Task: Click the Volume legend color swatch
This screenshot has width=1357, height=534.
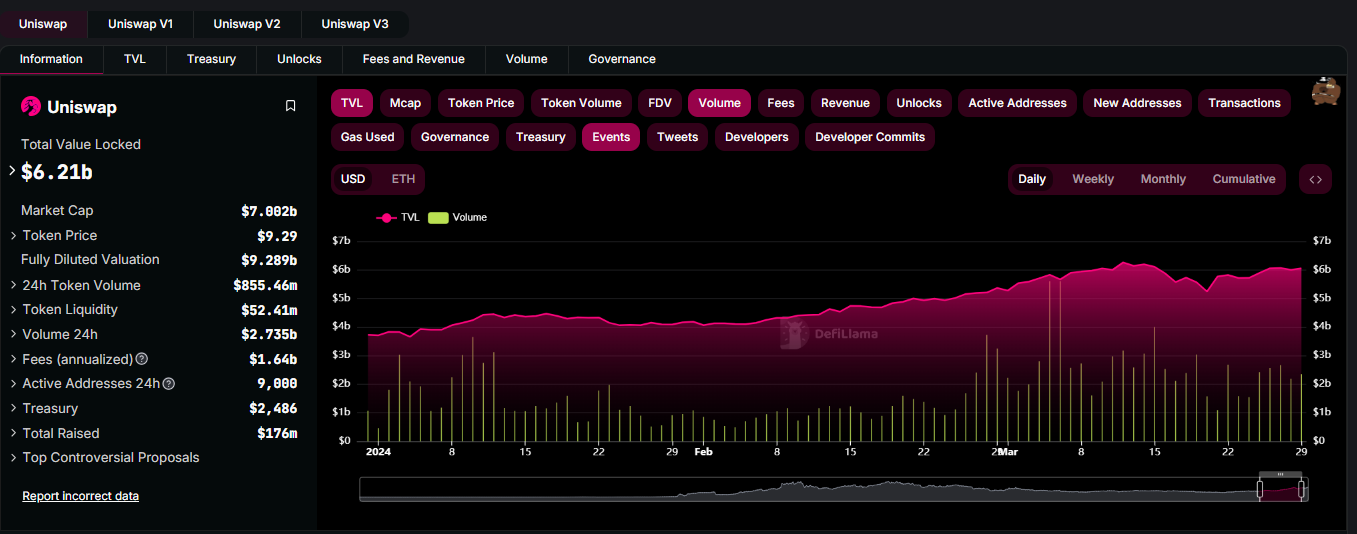Action: click(438, 217)
